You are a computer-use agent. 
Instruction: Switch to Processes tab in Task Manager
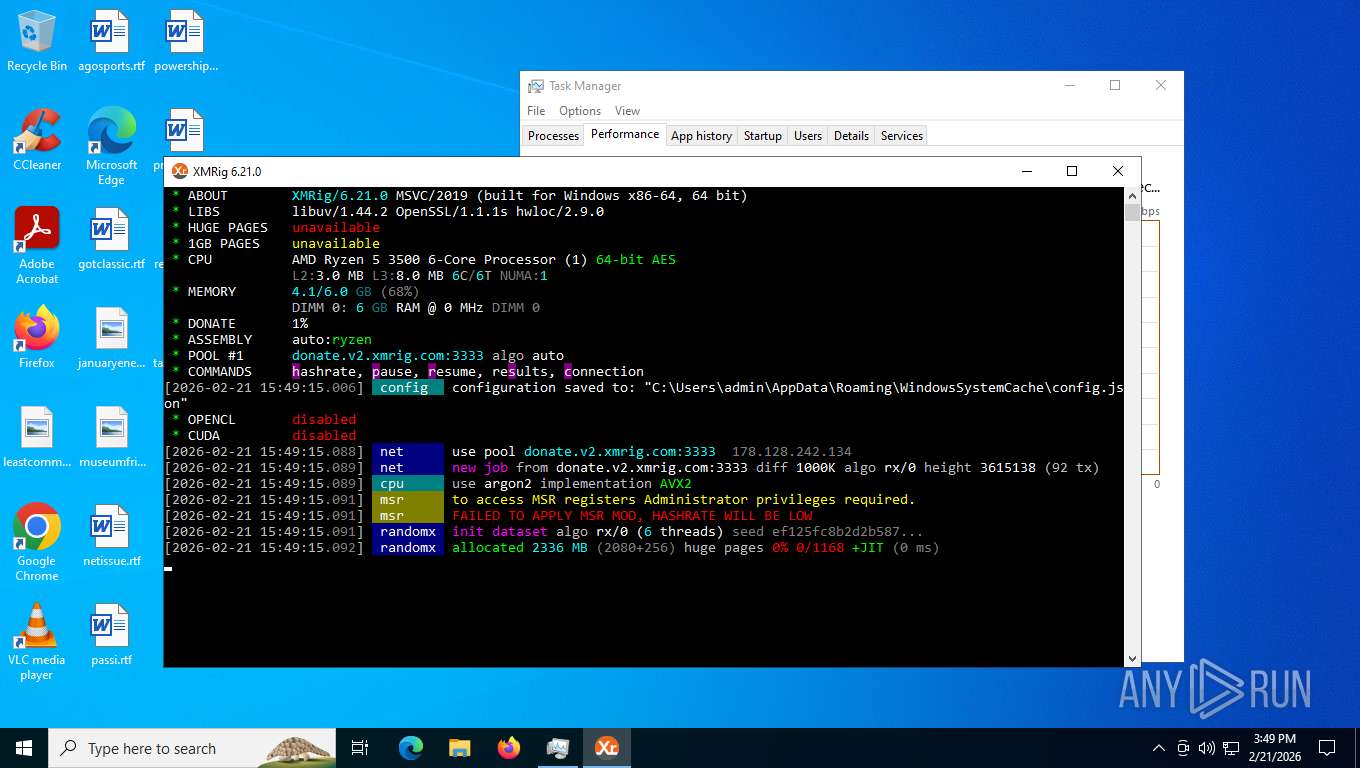(x=553, y=136)
